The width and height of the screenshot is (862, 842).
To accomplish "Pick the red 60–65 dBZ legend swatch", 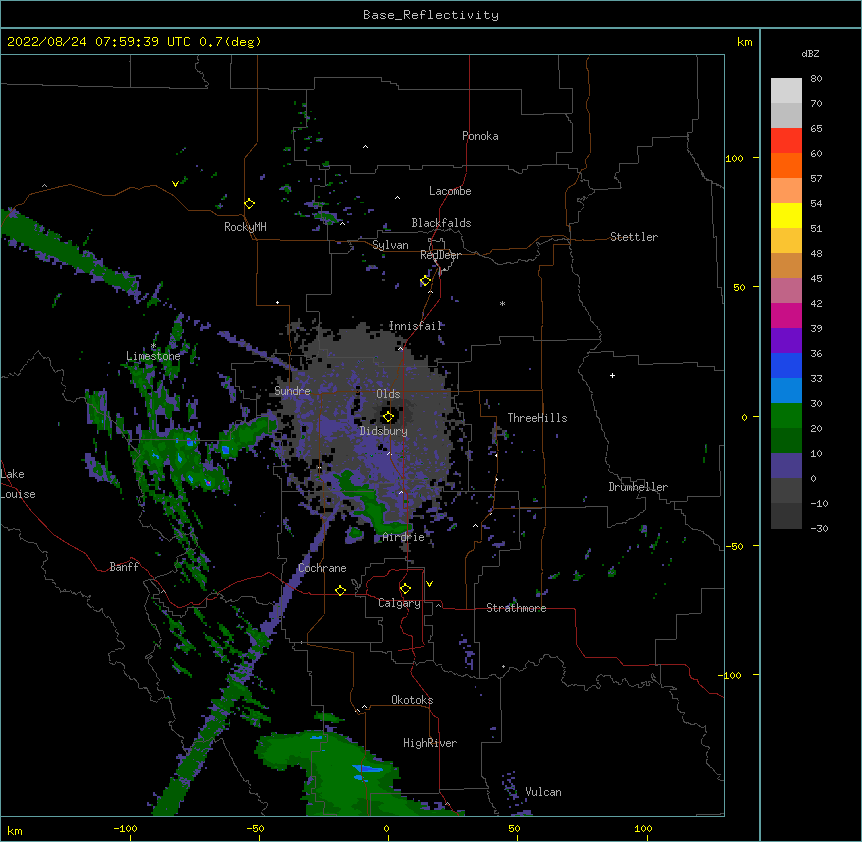I will (786, 141).
